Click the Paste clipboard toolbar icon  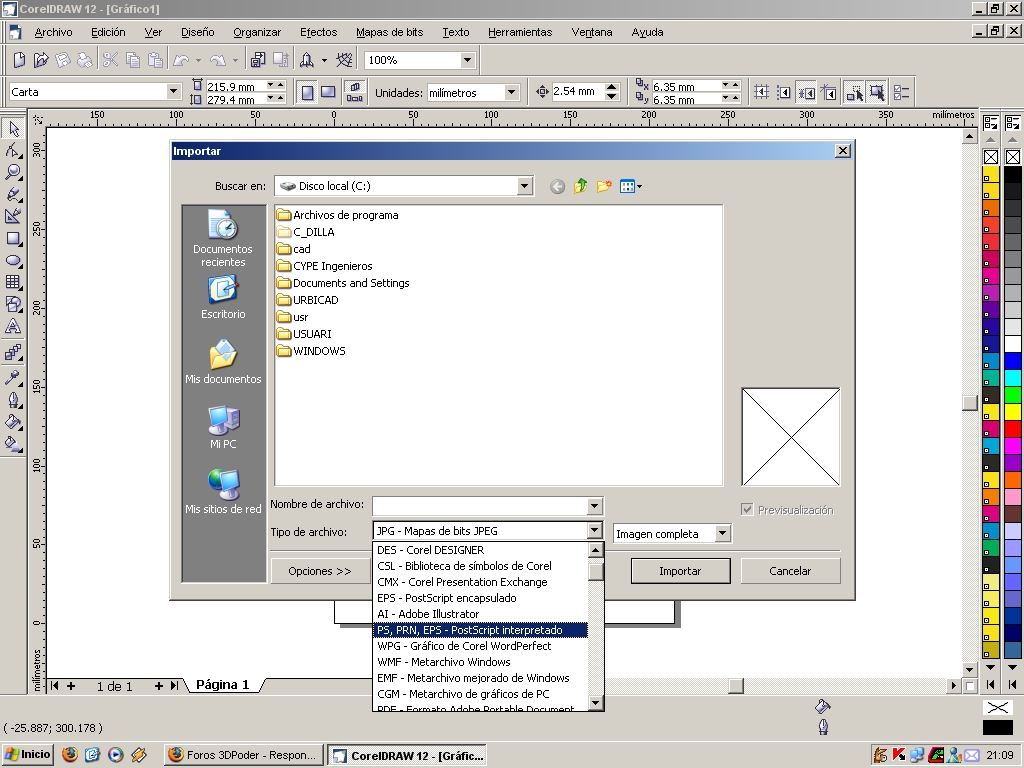[x=155, y=60]
